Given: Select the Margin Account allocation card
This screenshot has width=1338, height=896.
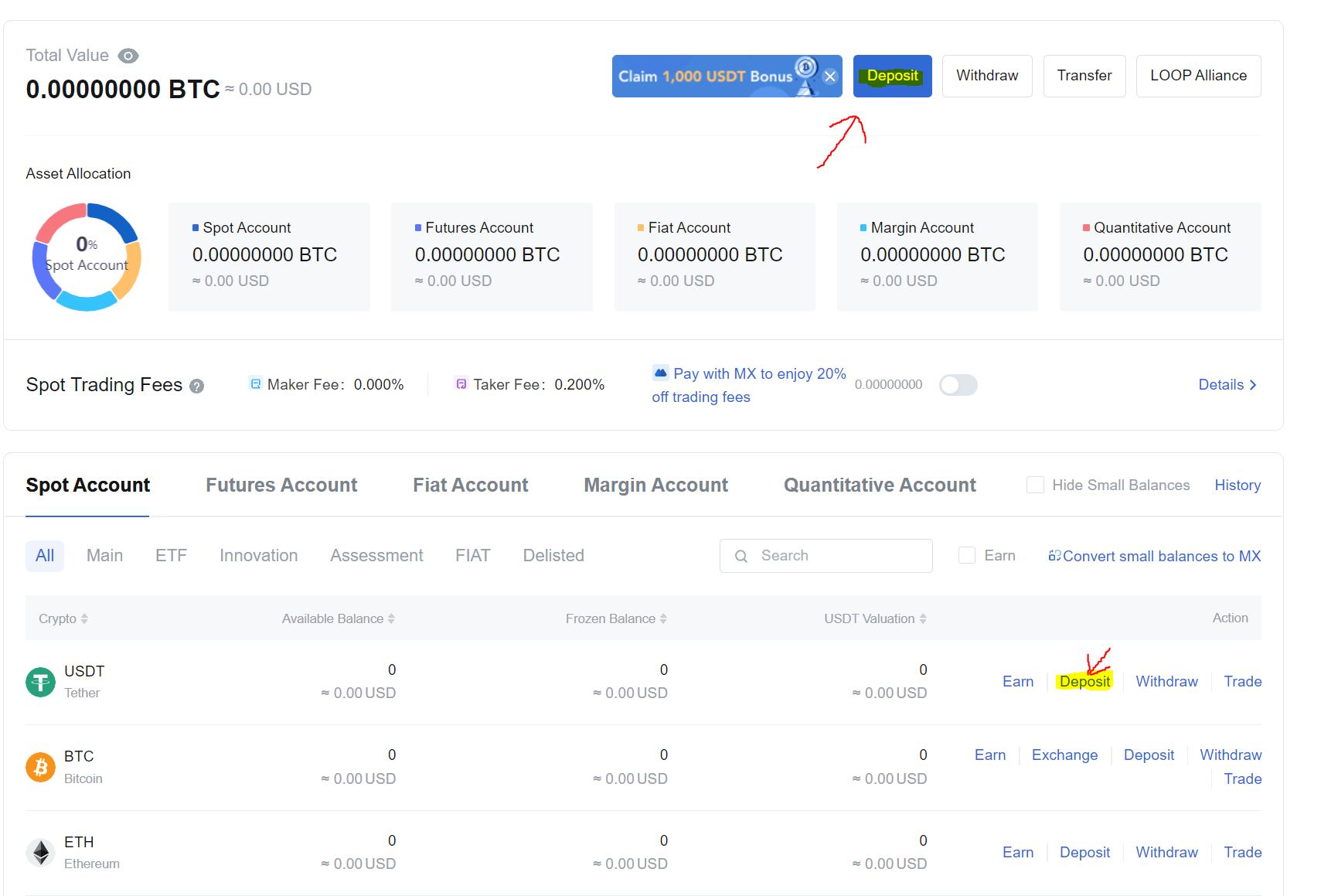Looking at the screenshot, I should pos(937,257).
